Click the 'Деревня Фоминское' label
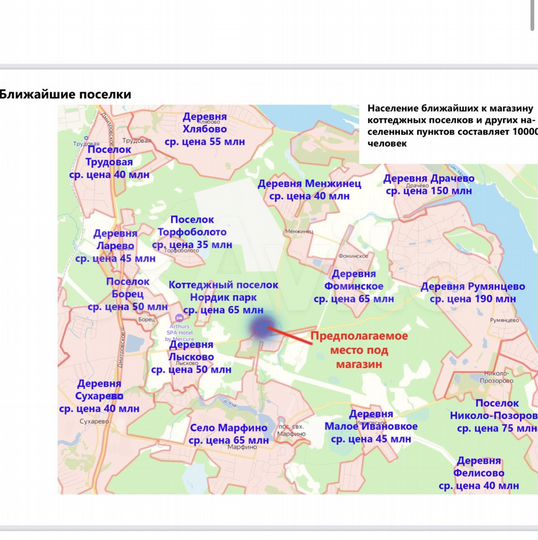Viewport: 538px width, 540px height. click(x=354, y=280)
